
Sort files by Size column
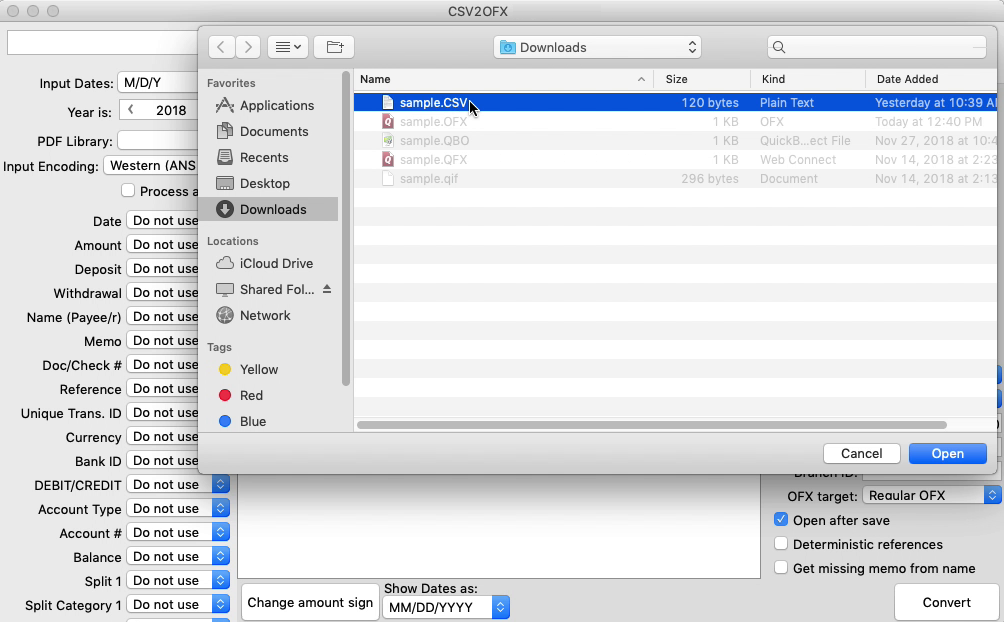tap(702, 79)
